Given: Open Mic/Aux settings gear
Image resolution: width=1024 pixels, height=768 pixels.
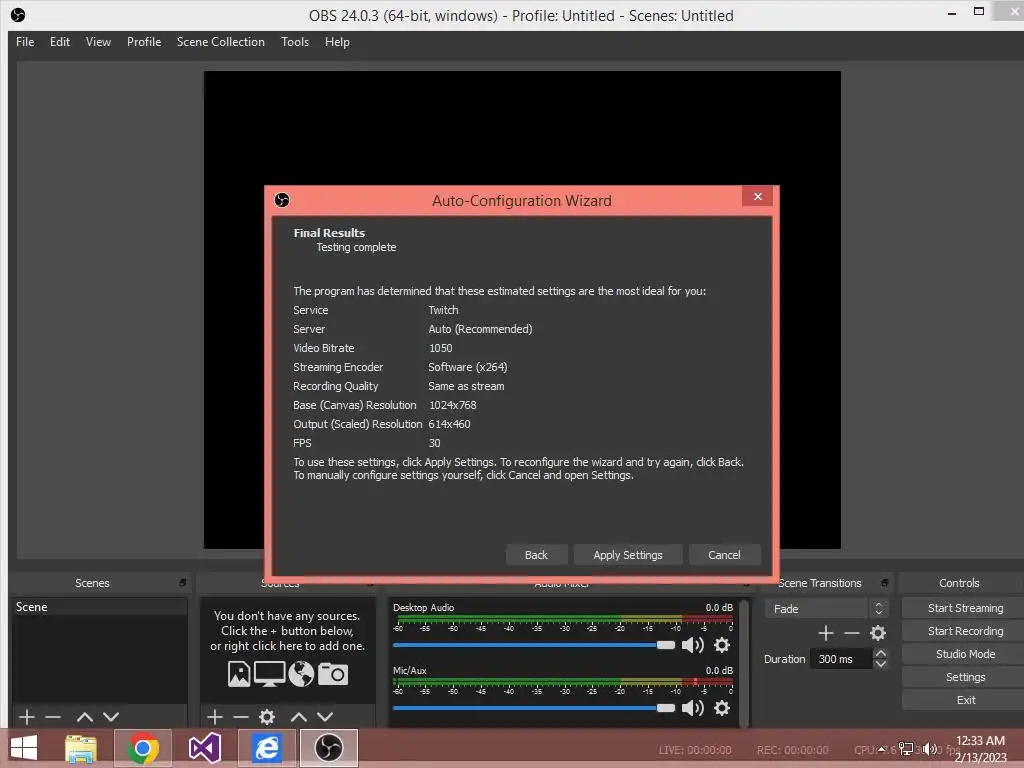Looking at the screenshot, I should click(x=722, y=708).
